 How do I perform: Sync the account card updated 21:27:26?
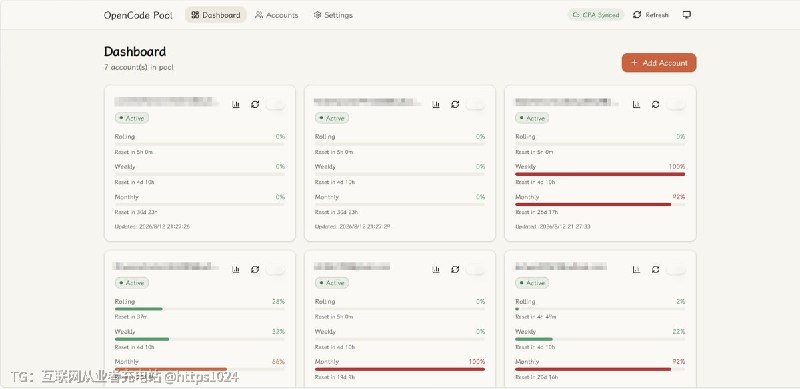[255, 104]
